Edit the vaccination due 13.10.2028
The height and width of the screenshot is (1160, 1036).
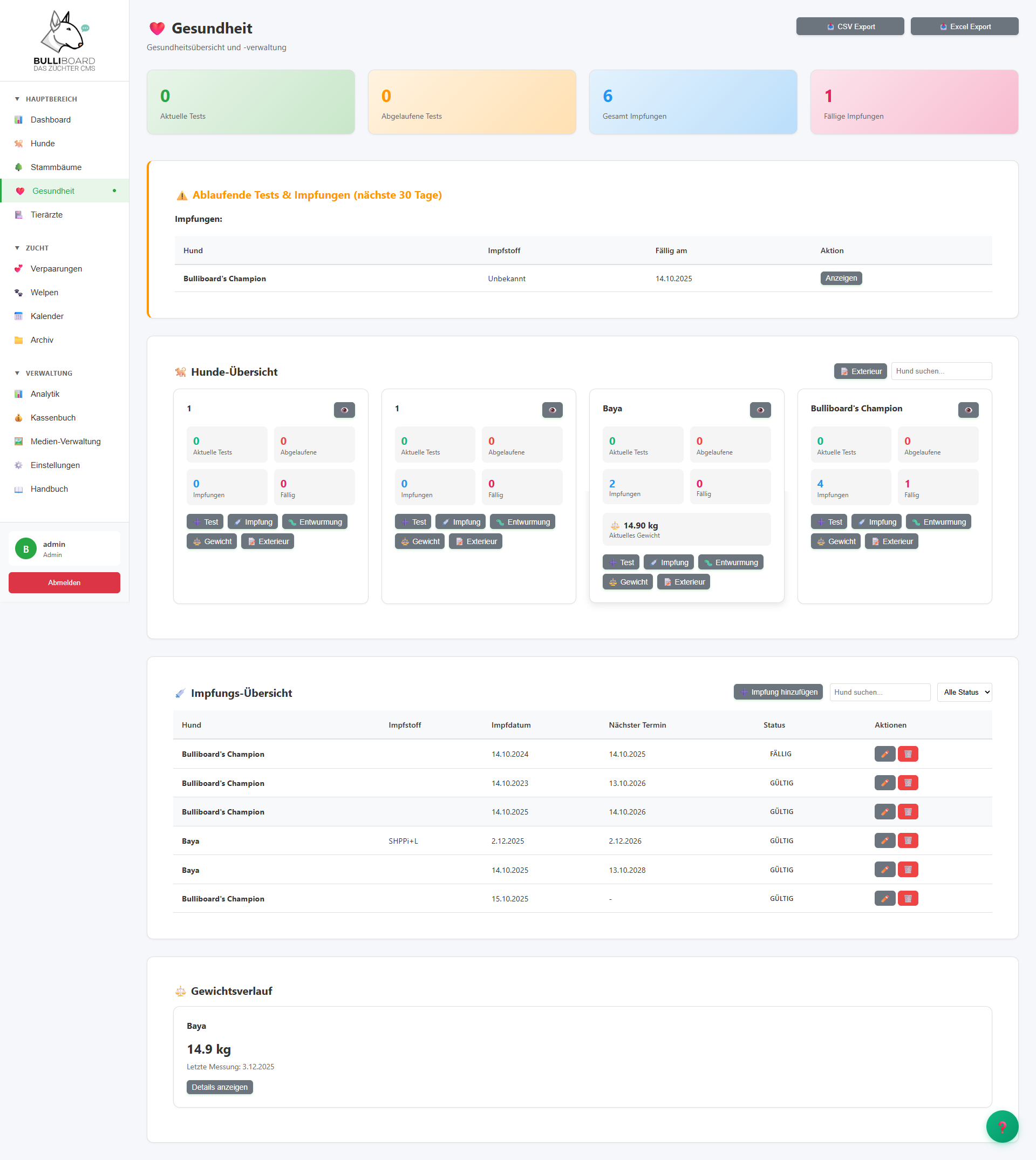(x=884, y=870)
